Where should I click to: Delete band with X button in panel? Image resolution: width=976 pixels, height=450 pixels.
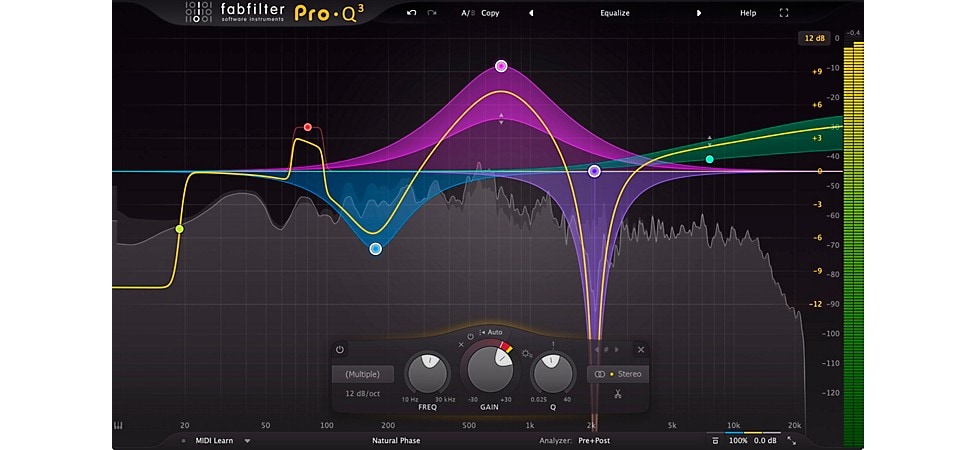pos(640,350)
